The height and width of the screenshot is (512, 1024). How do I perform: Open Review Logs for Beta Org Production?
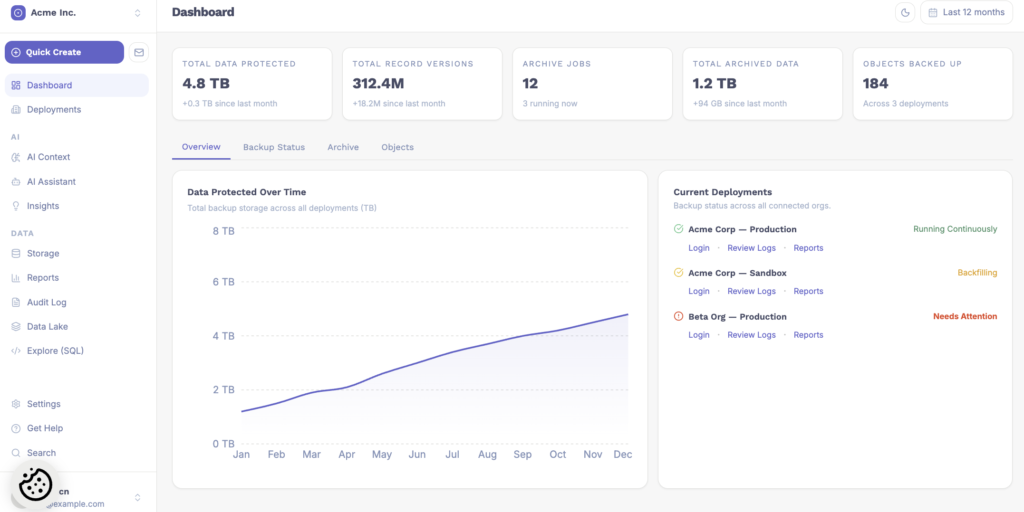click(751, 335)
